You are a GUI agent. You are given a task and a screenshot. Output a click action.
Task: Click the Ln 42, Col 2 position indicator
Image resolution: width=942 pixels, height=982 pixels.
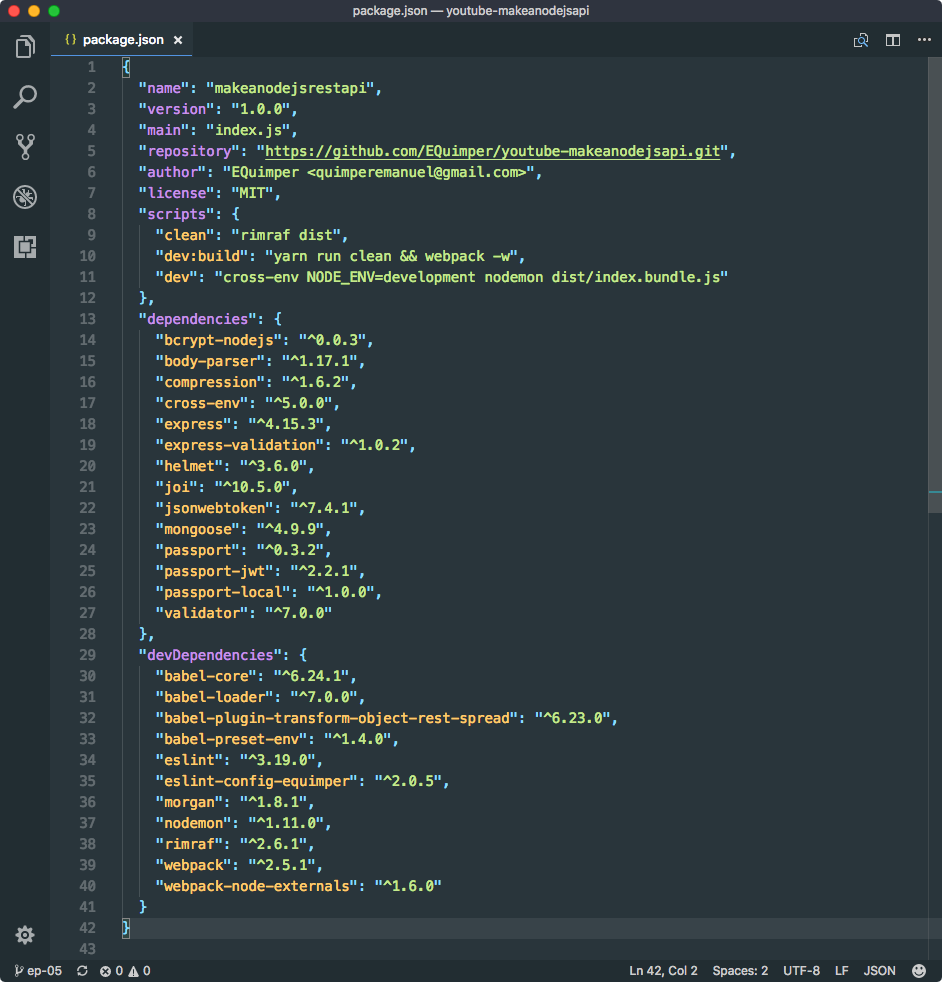tap(663, 970)
